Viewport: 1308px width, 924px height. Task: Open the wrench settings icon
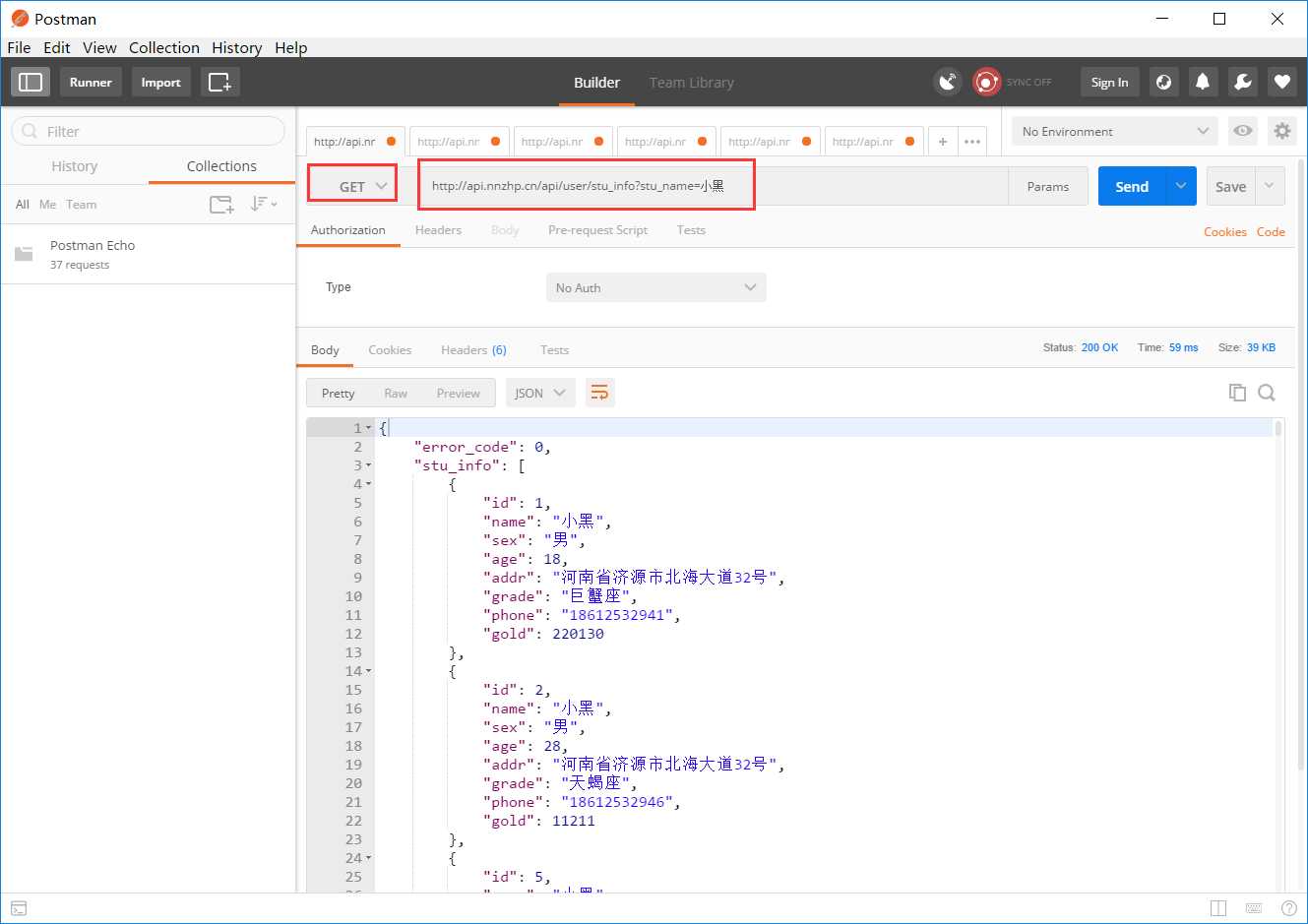pos(1243,82)
